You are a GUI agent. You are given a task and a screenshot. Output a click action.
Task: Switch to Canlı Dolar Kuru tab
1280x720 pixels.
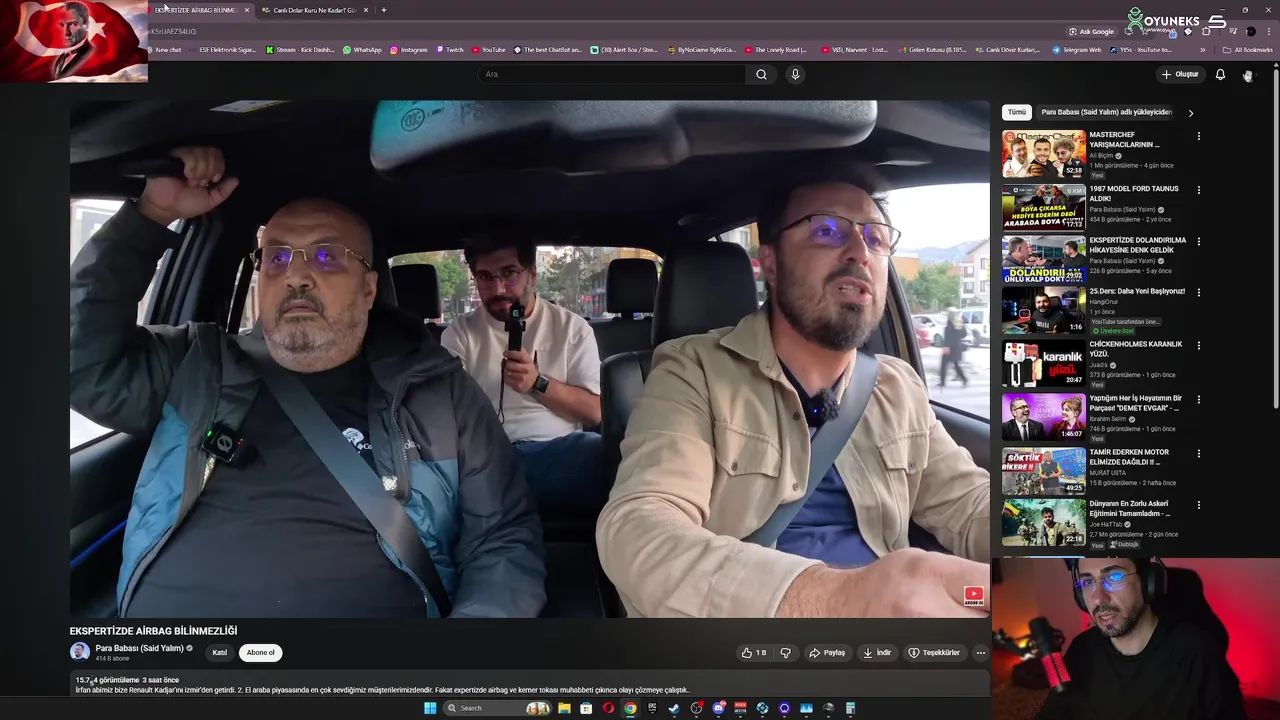(314, 10)
